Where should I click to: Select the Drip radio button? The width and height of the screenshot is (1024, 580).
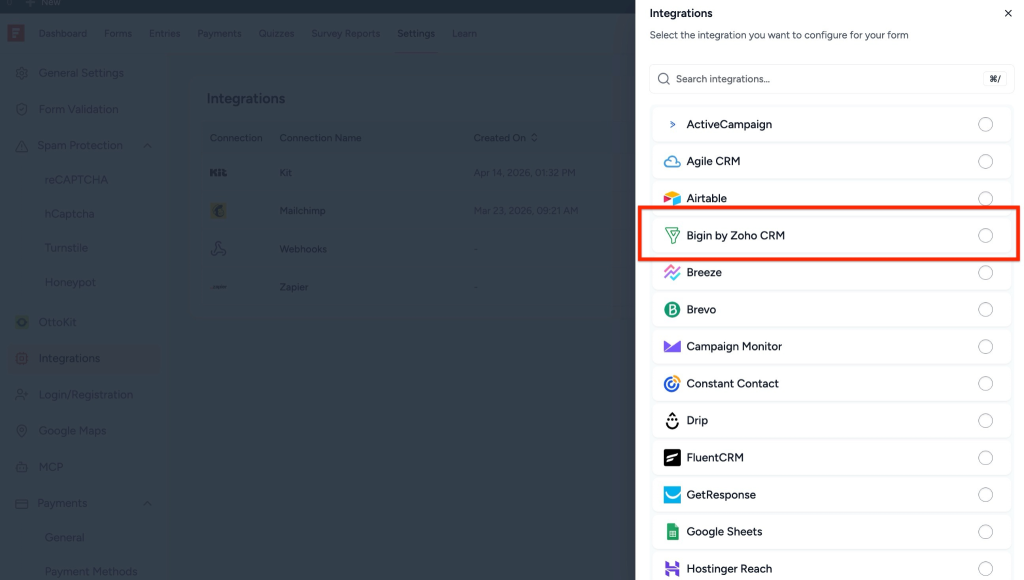(x=985, y=421)
